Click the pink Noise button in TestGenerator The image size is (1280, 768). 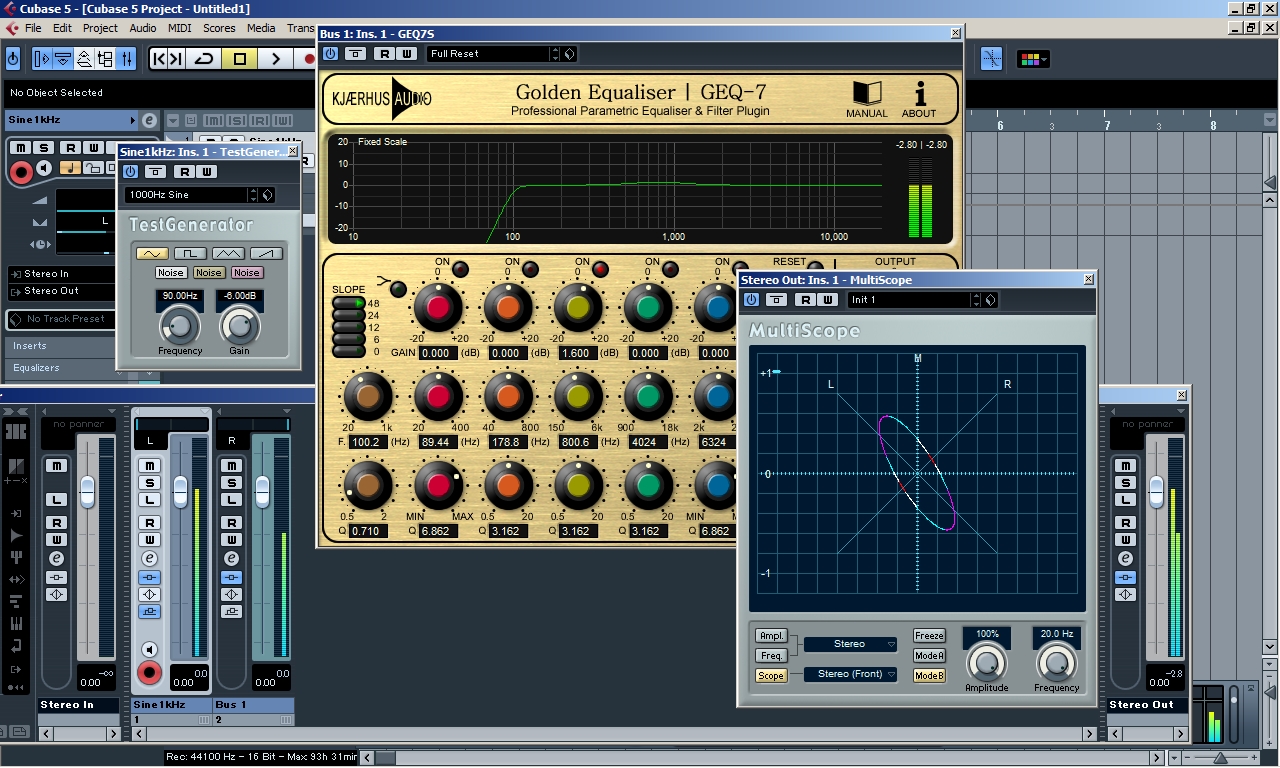(x=247, y=273)
